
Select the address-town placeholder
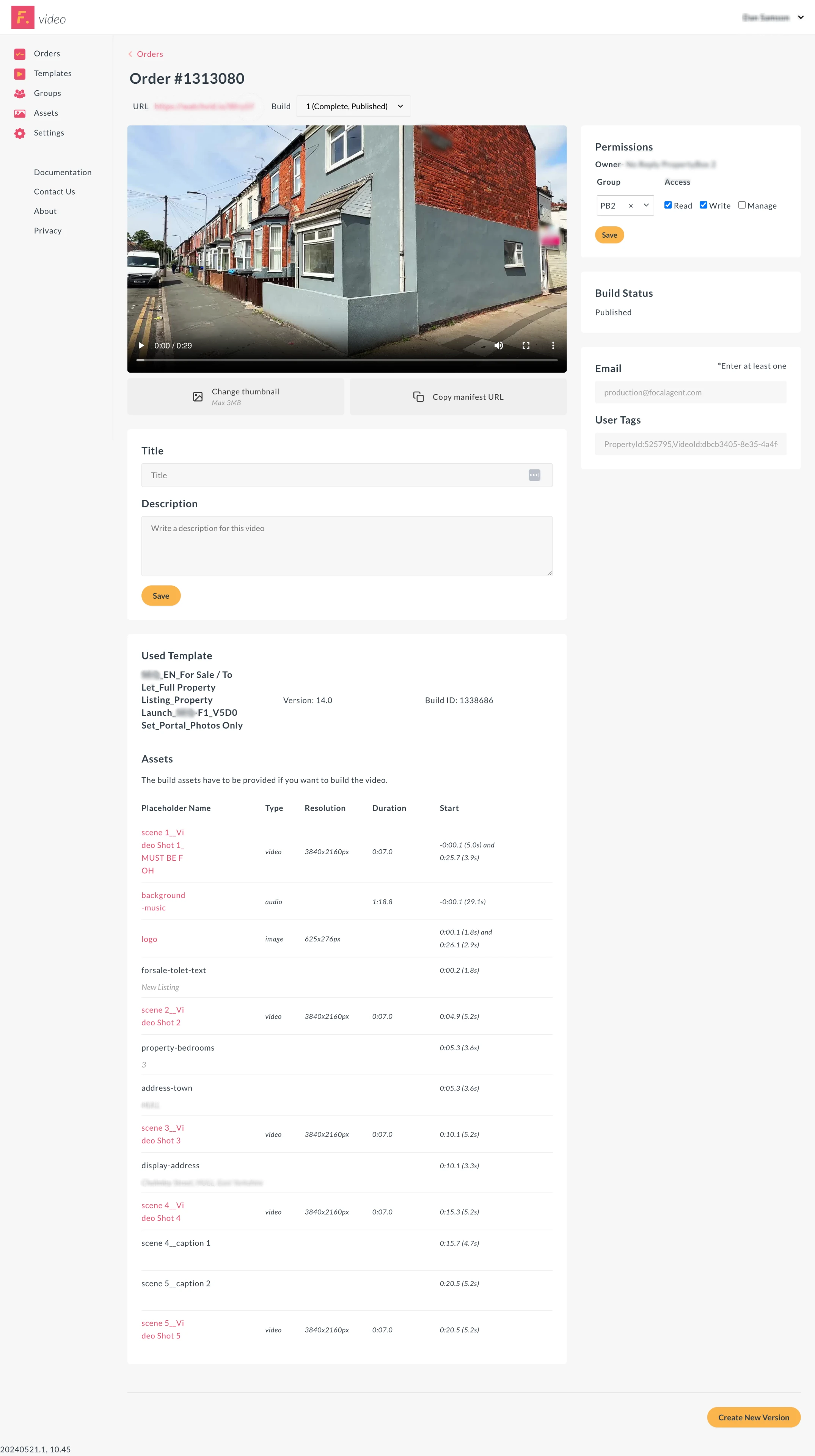(167, 1088)
